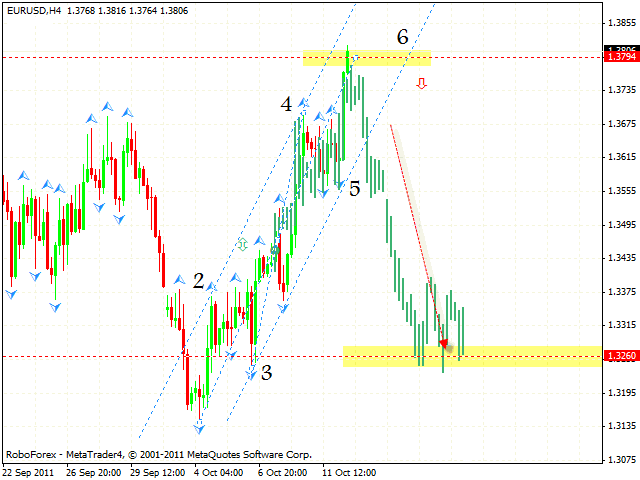Click the low price value 1.3764
This screenshot has height=480, width=640.
click(143, 11)
